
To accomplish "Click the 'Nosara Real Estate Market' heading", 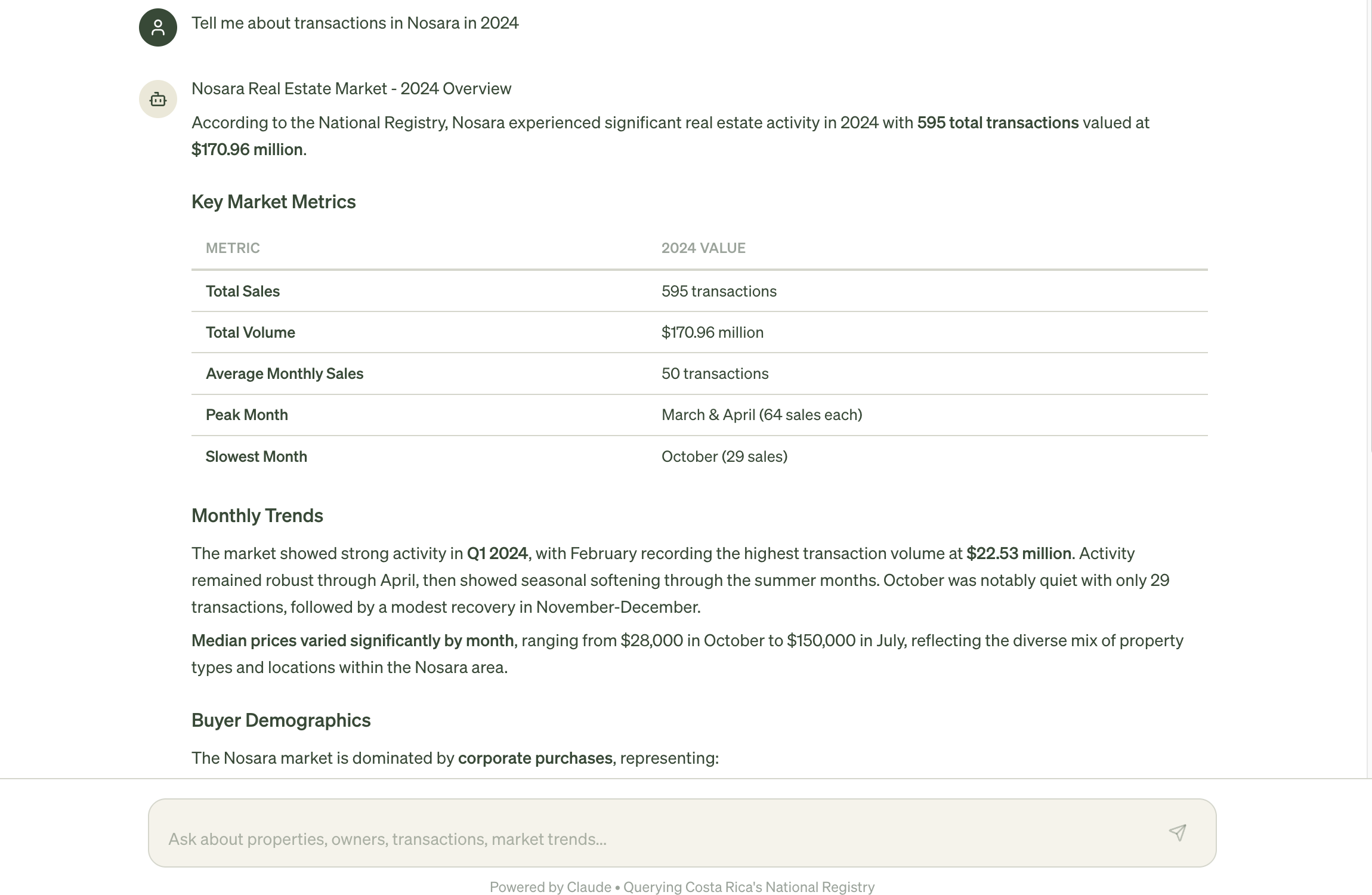I will pos(352,88).
